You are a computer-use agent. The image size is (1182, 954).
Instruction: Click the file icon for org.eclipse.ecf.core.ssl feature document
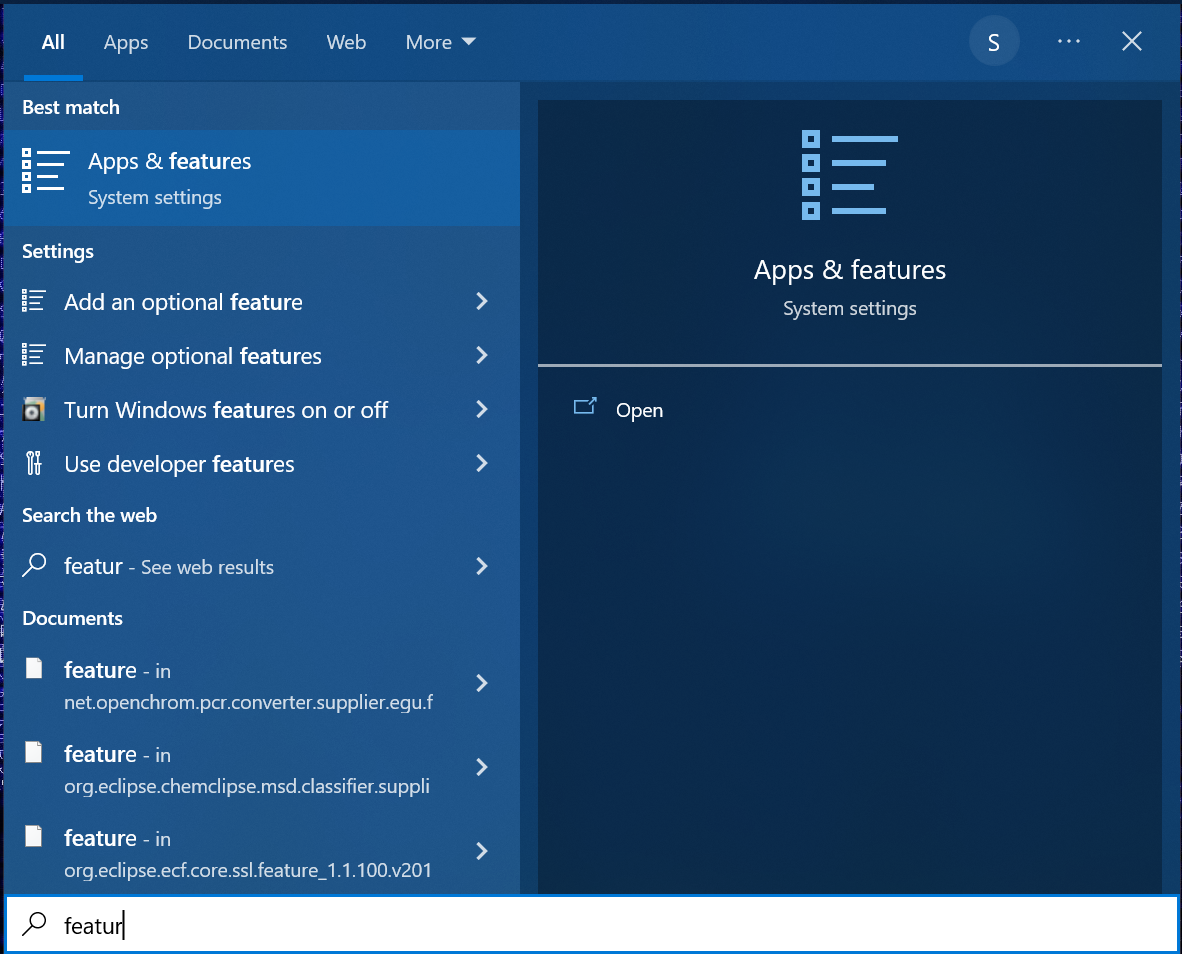coord(34,836)
